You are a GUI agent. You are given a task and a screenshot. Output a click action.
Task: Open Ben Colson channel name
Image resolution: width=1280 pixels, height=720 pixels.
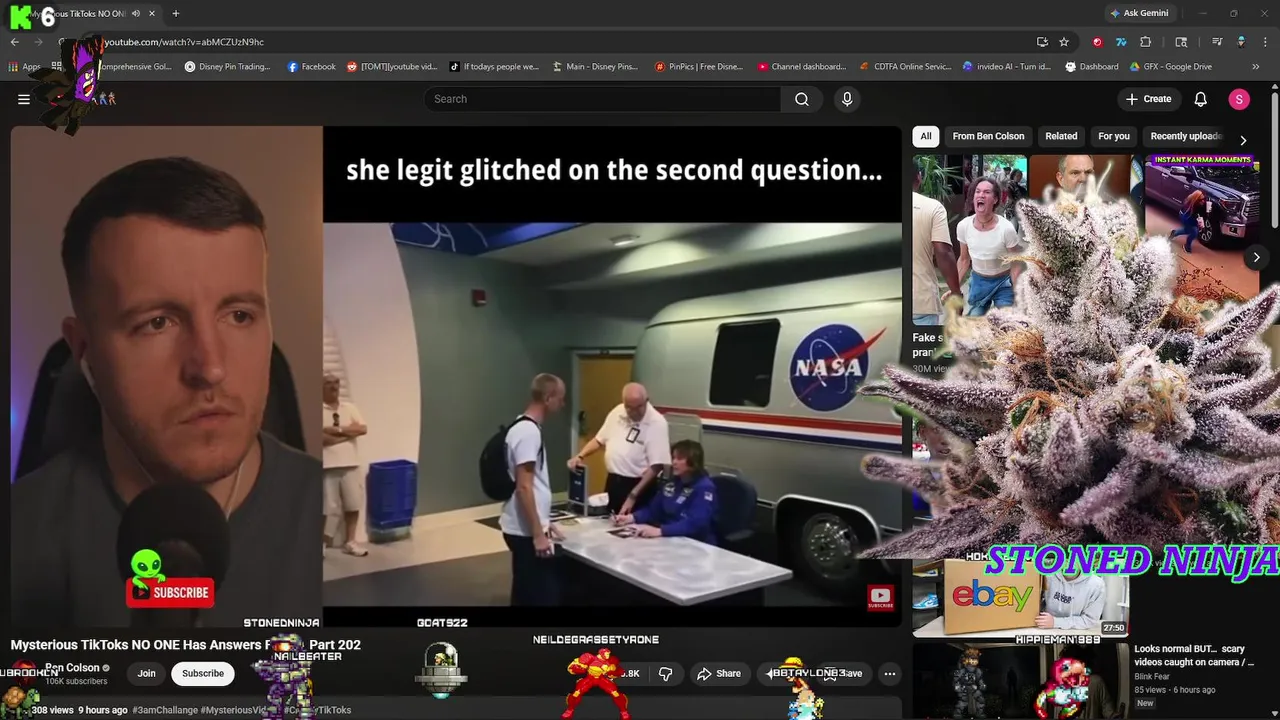72,668
